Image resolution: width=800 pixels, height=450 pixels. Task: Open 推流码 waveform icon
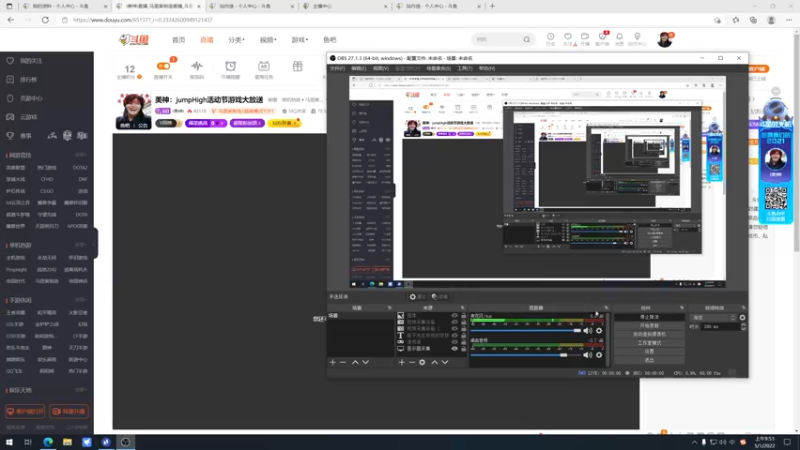(x=197, y=66)
